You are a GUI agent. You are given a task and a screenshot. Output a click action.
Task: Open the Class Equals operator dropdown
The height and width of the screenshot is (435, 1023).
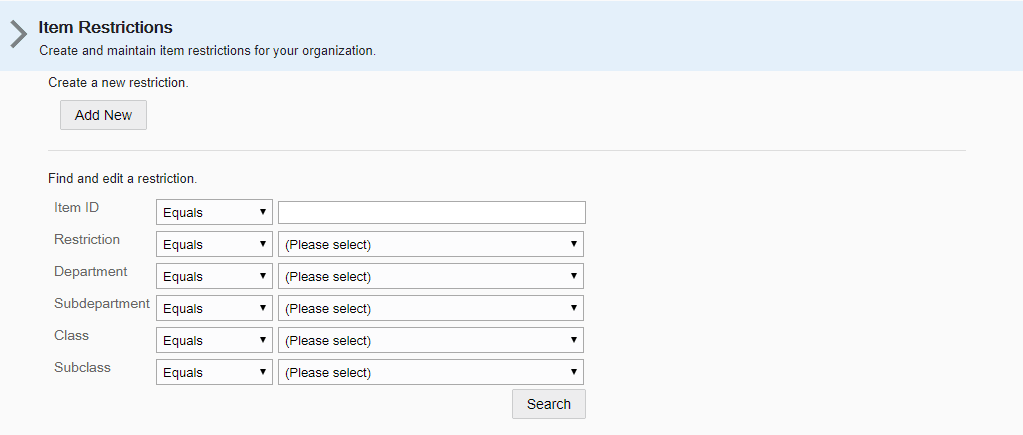pos(214,340)
